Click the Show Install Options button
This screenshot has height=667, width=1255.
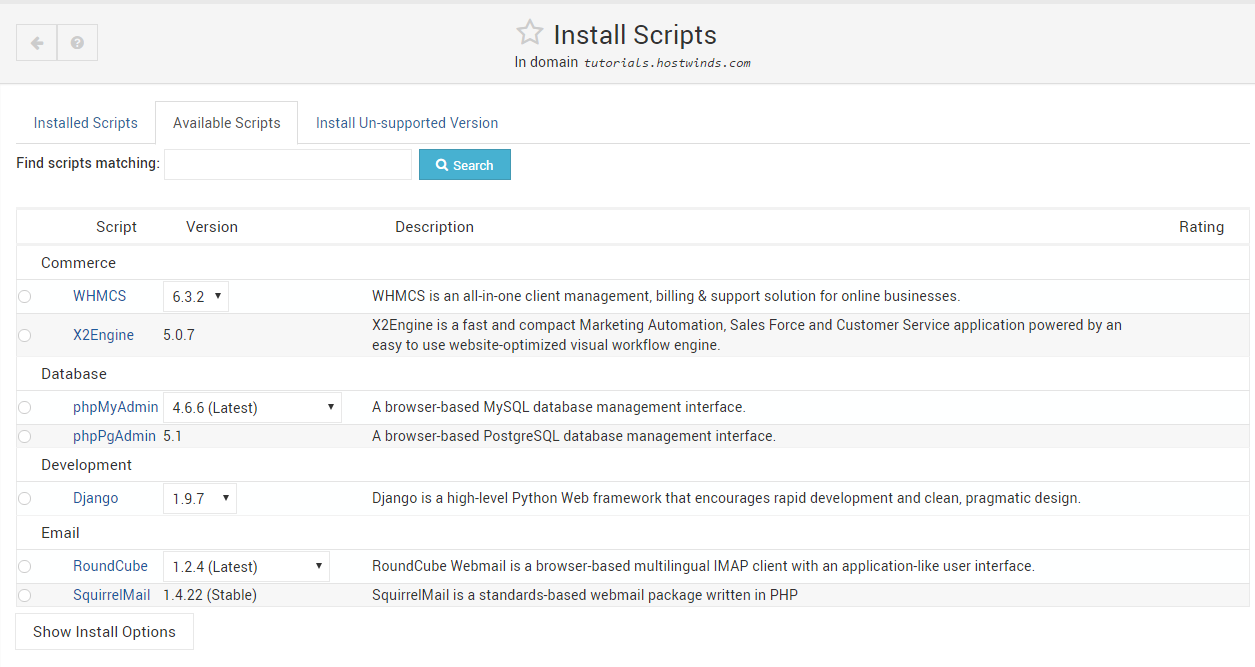104,632
